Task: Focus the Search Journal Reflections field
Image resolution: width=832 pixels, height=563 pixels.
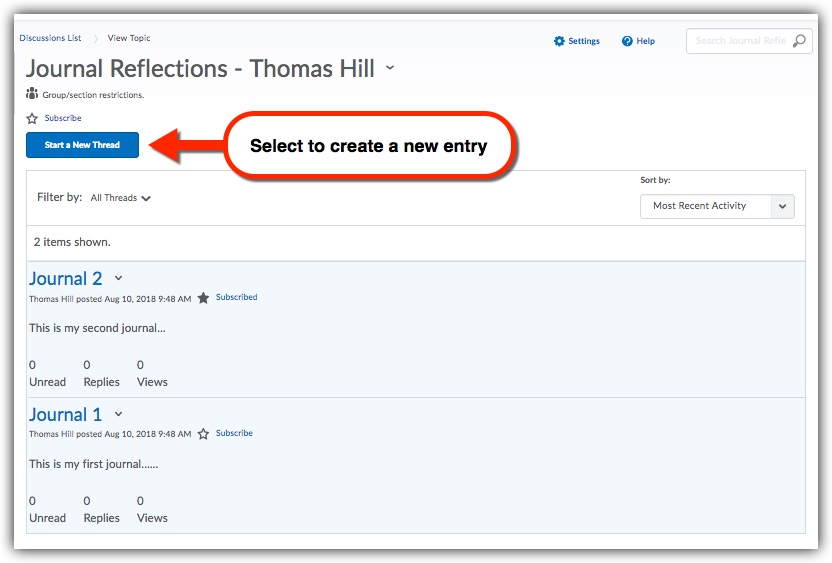Action: 740,41
